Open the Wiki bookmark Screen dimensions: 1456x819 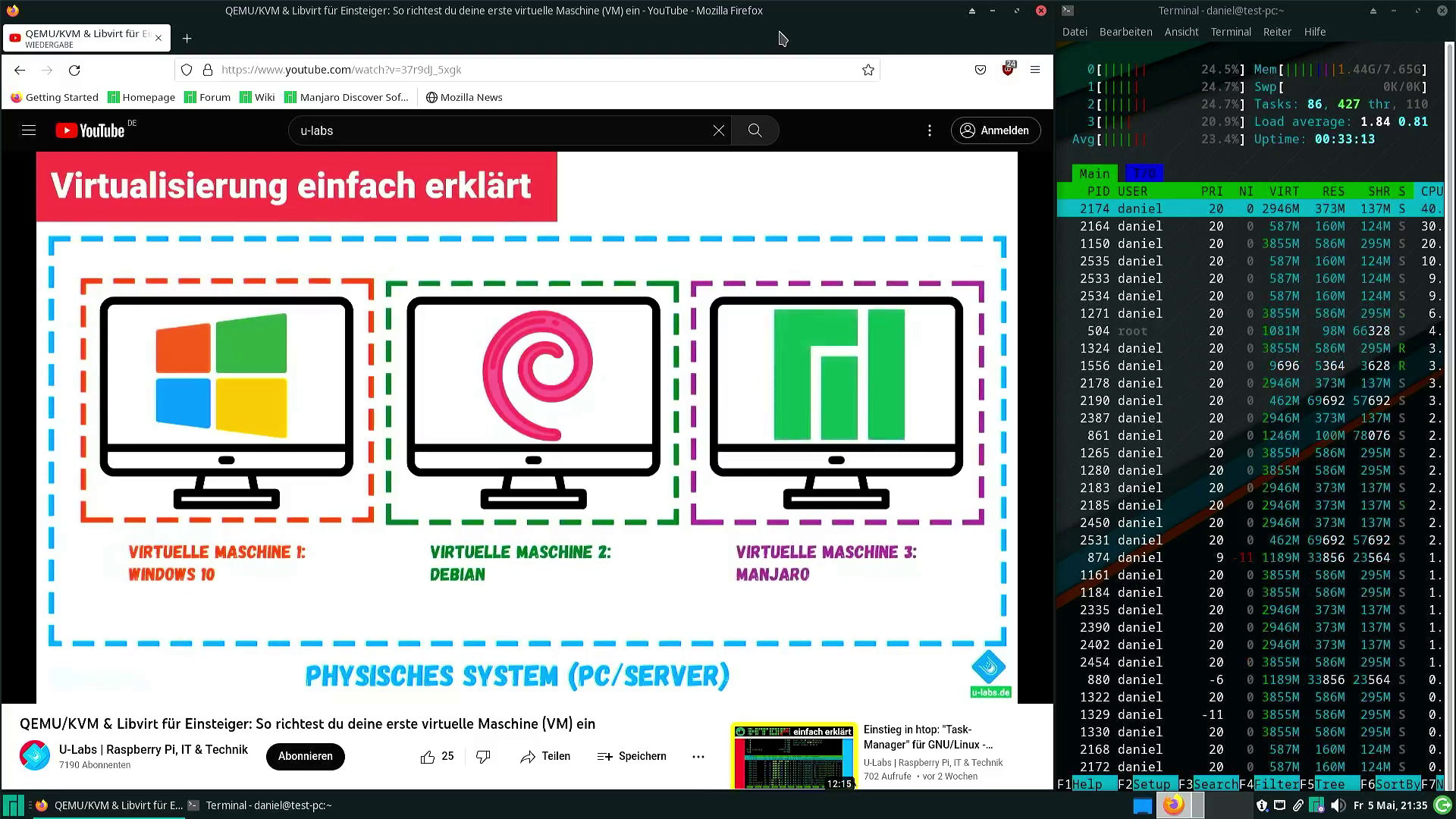[257, 97]
